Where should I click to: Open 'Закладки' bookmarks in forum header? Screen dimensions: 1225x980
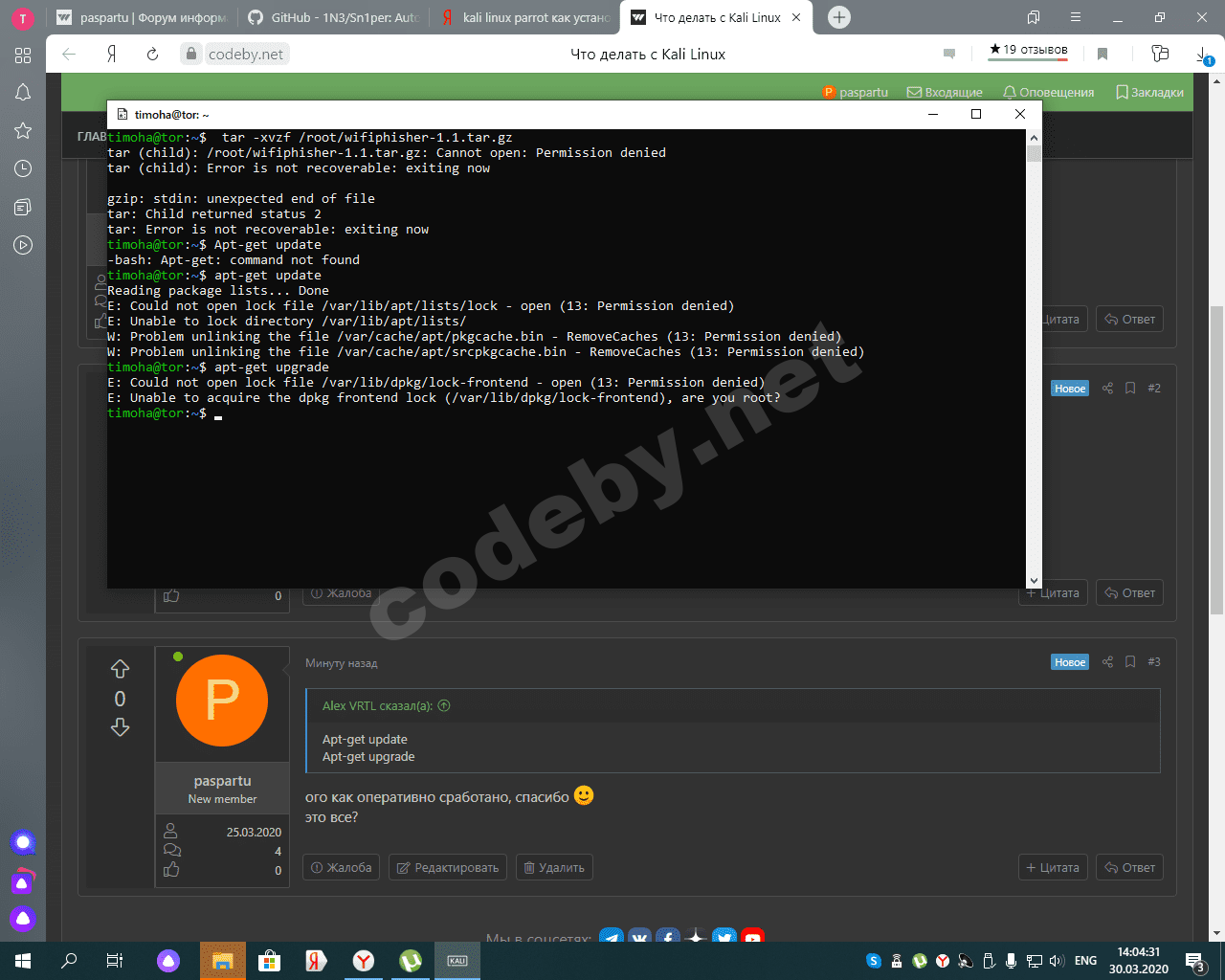tap(1149, 93)
